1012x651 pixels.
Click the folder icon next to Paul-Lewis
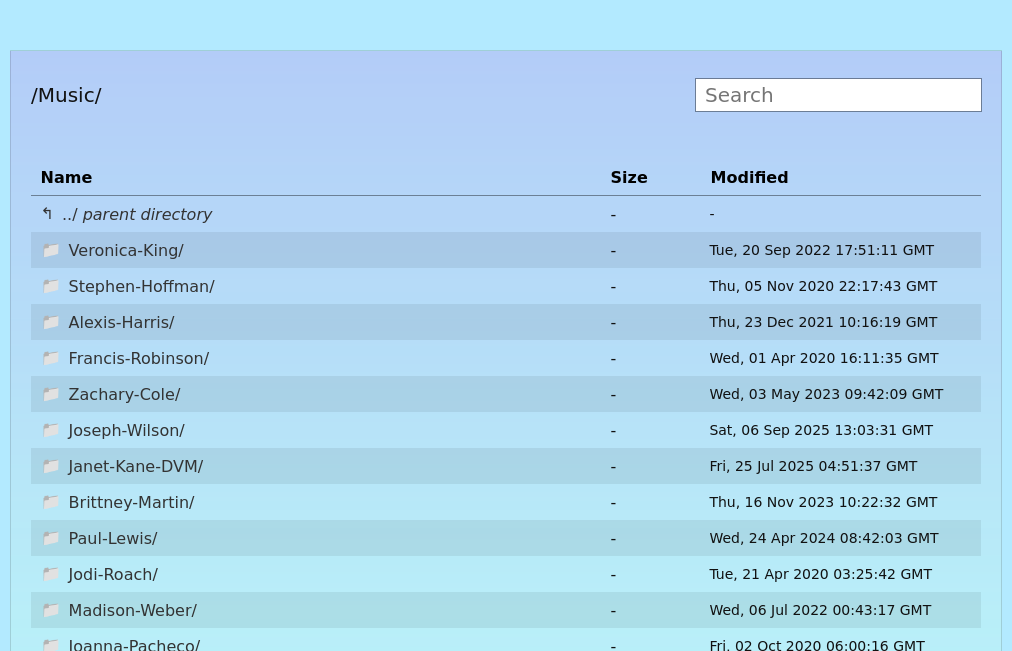(x=51, y=538)
